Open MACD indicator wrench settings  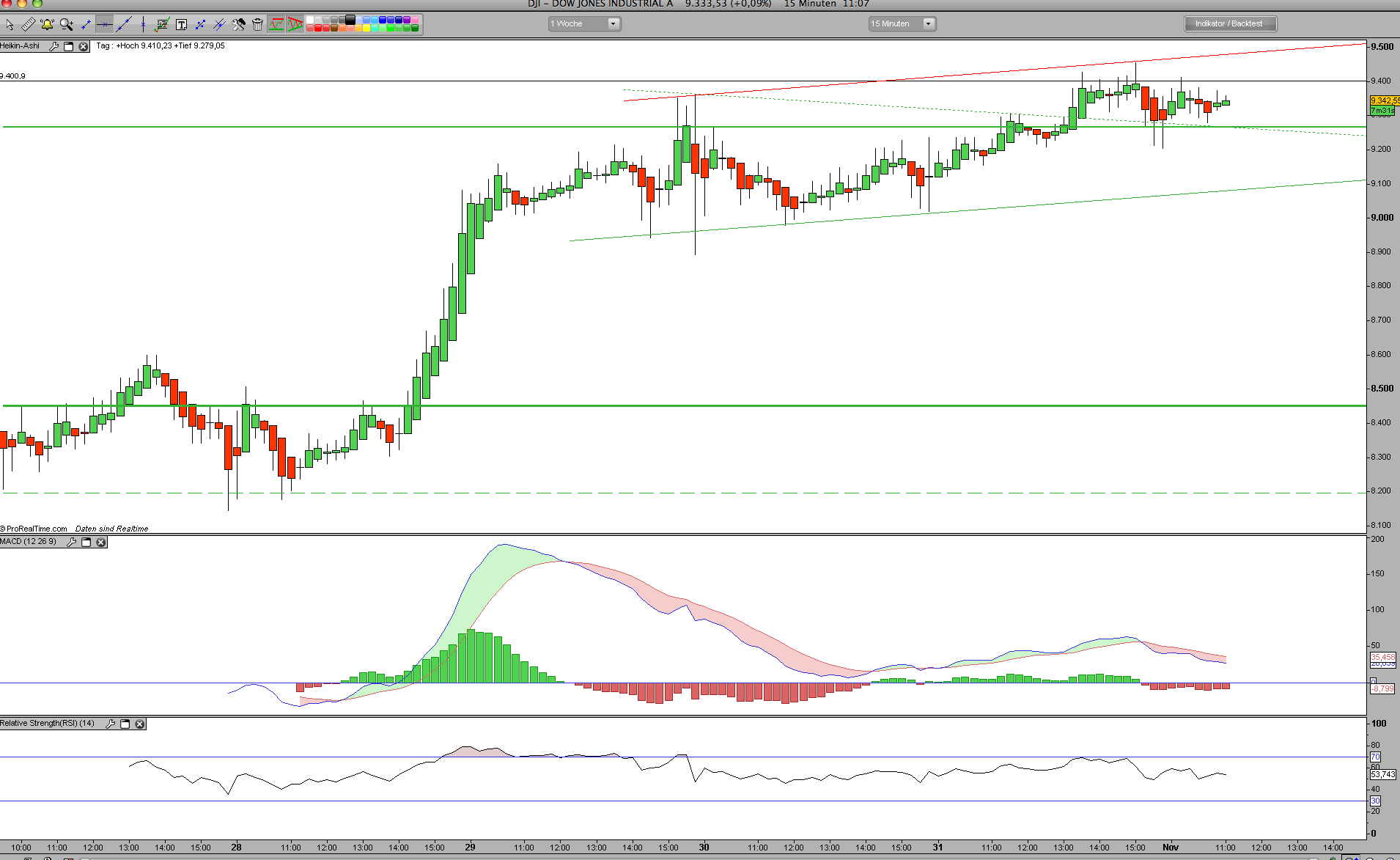click(x=71, y=542)
